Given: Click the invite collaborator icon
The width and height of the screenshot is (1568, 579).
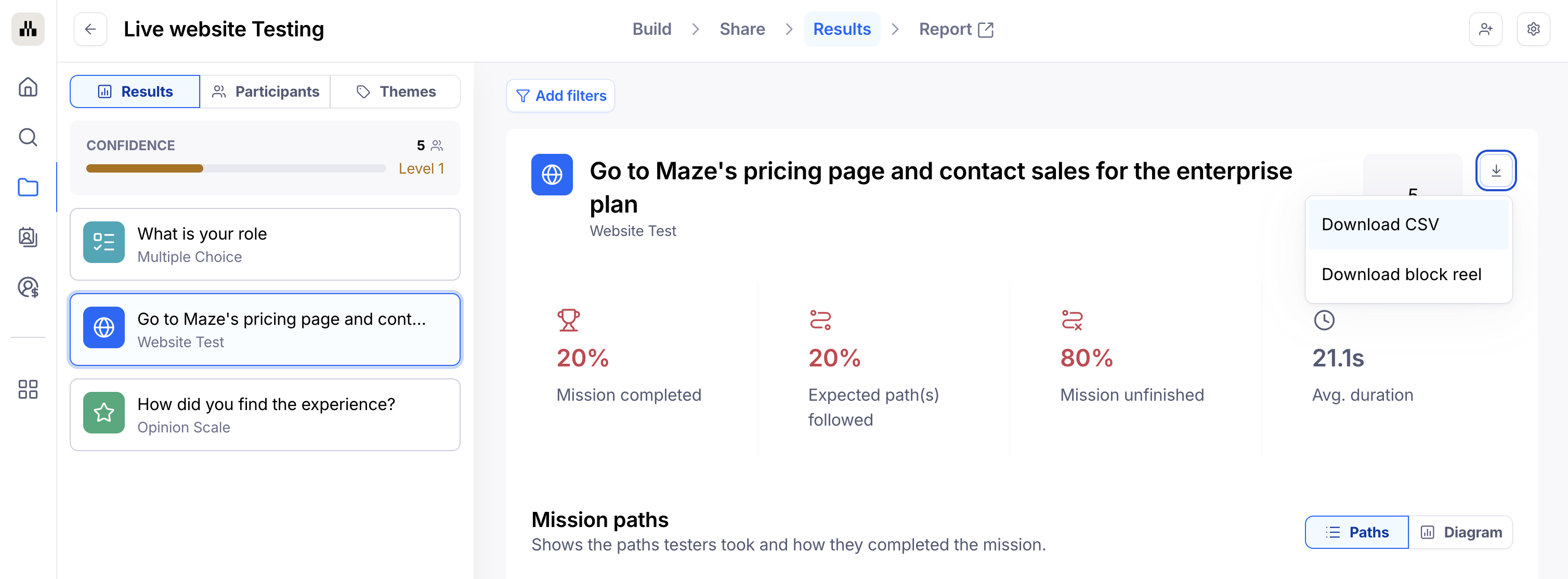Looking at the screenshot, I should (x=1485, y=29).
